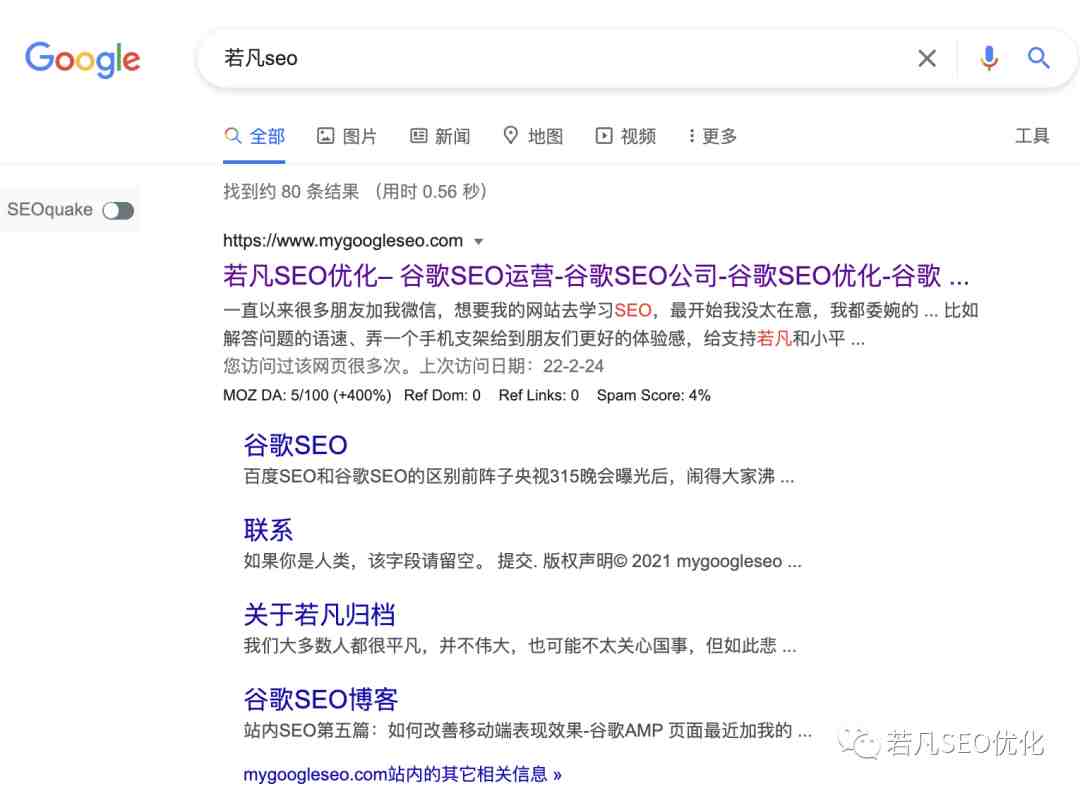Image resolution: width=1080 pixels, height=791 pixels.
Task: Click the 我们大多数人都很平凡 snippet
Action: (520, 646)
